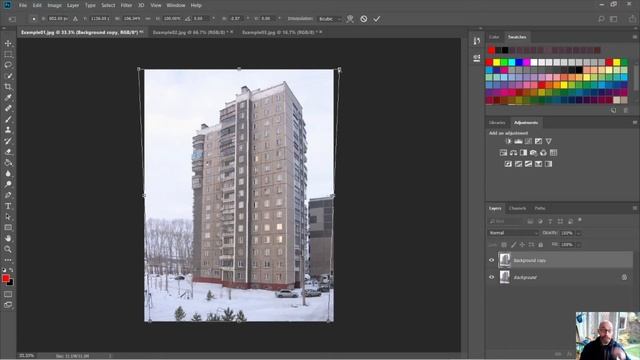The image size is (640, 360).
Task: Toggle the lock all padlock
Action: point(540,244)
